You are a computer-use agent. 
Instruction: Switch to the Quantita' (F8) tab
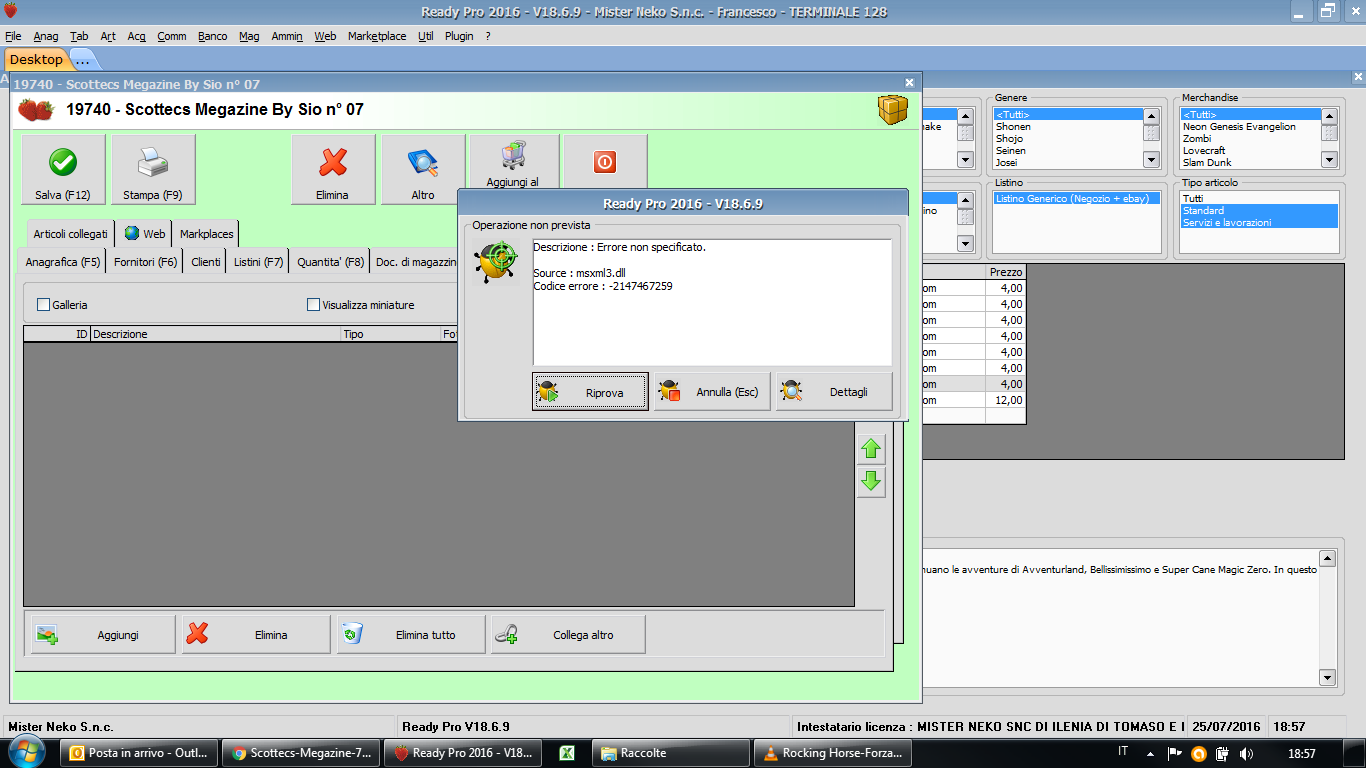click(x=331, y=262)
